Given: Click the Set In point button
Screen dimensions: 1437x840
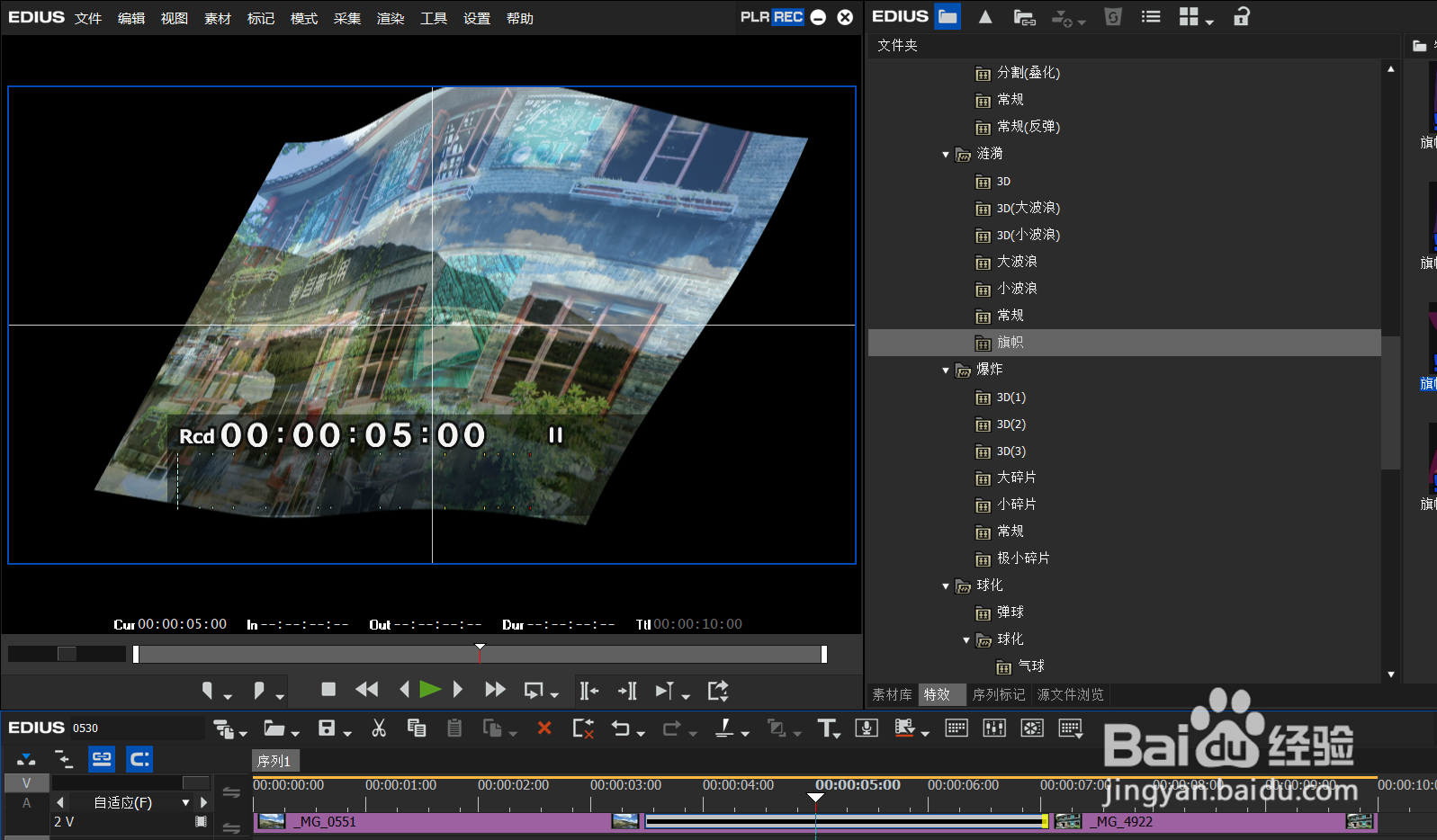Looking at the screenshot, I should pyautogui.click(x=208, y=691).
